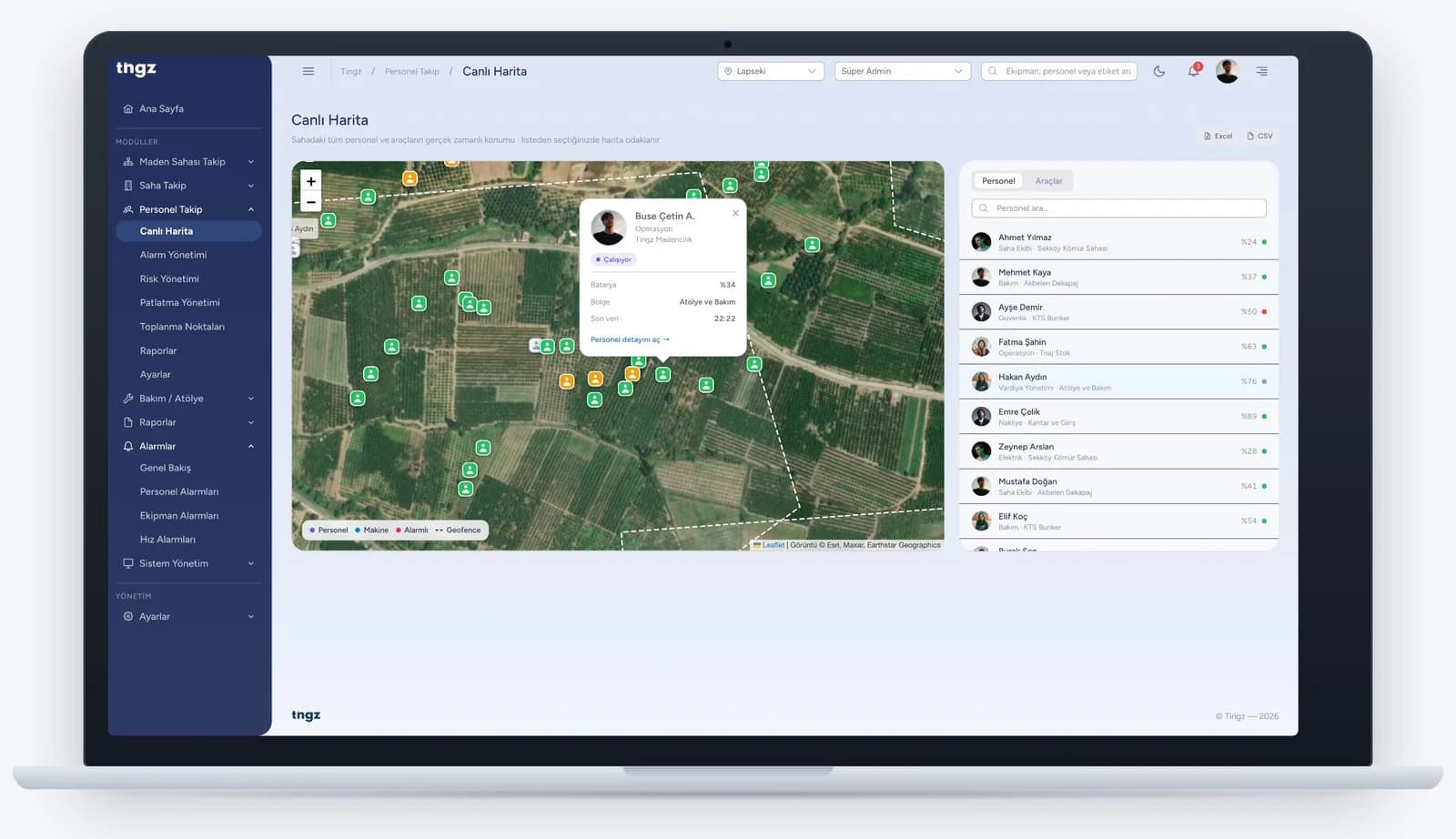Open Risk Yönetimi in the sidebar
1456x839 pixels.
point(169,279)
